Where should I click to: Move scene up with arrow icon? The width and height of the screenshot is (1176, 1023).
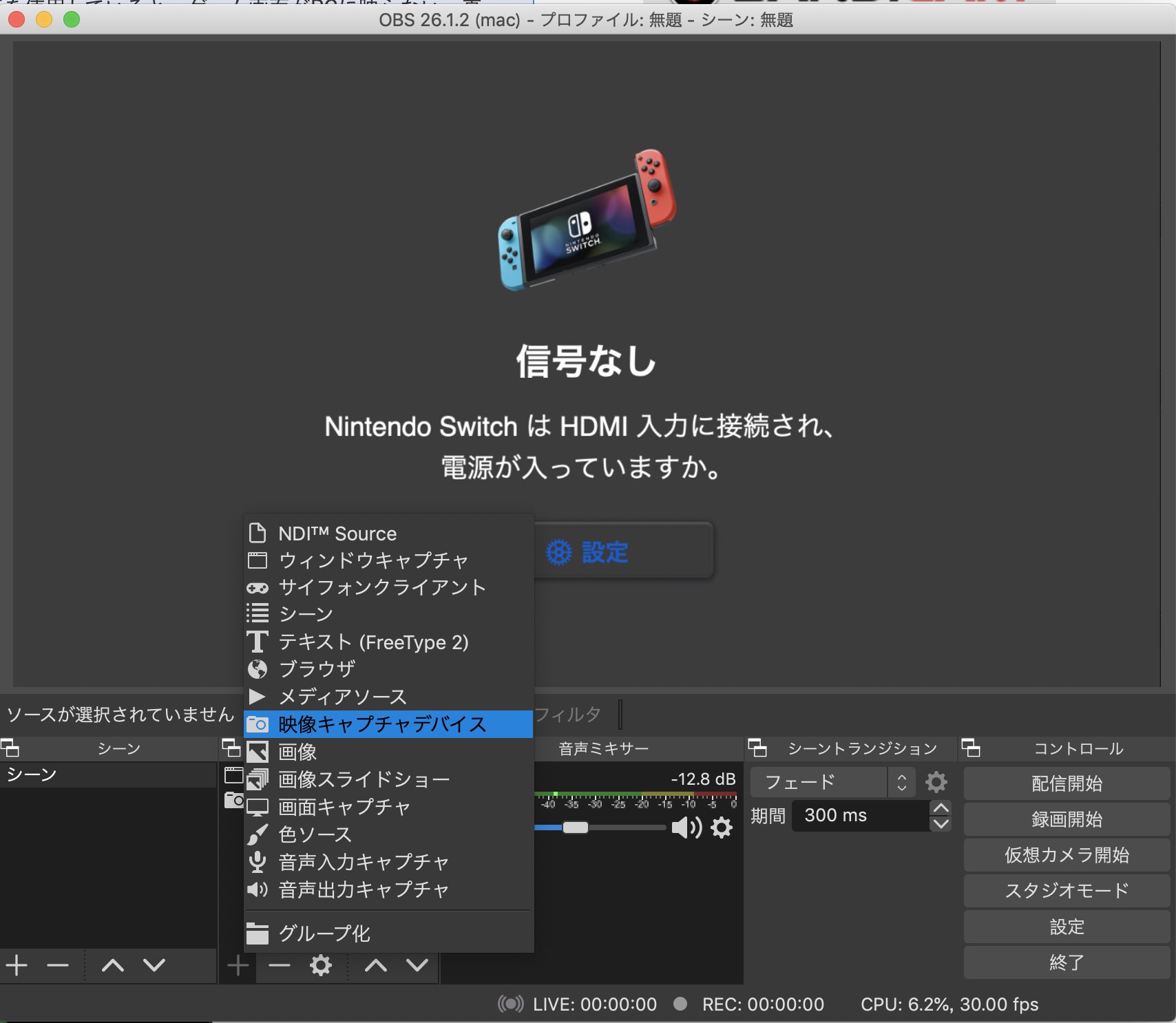113,966
